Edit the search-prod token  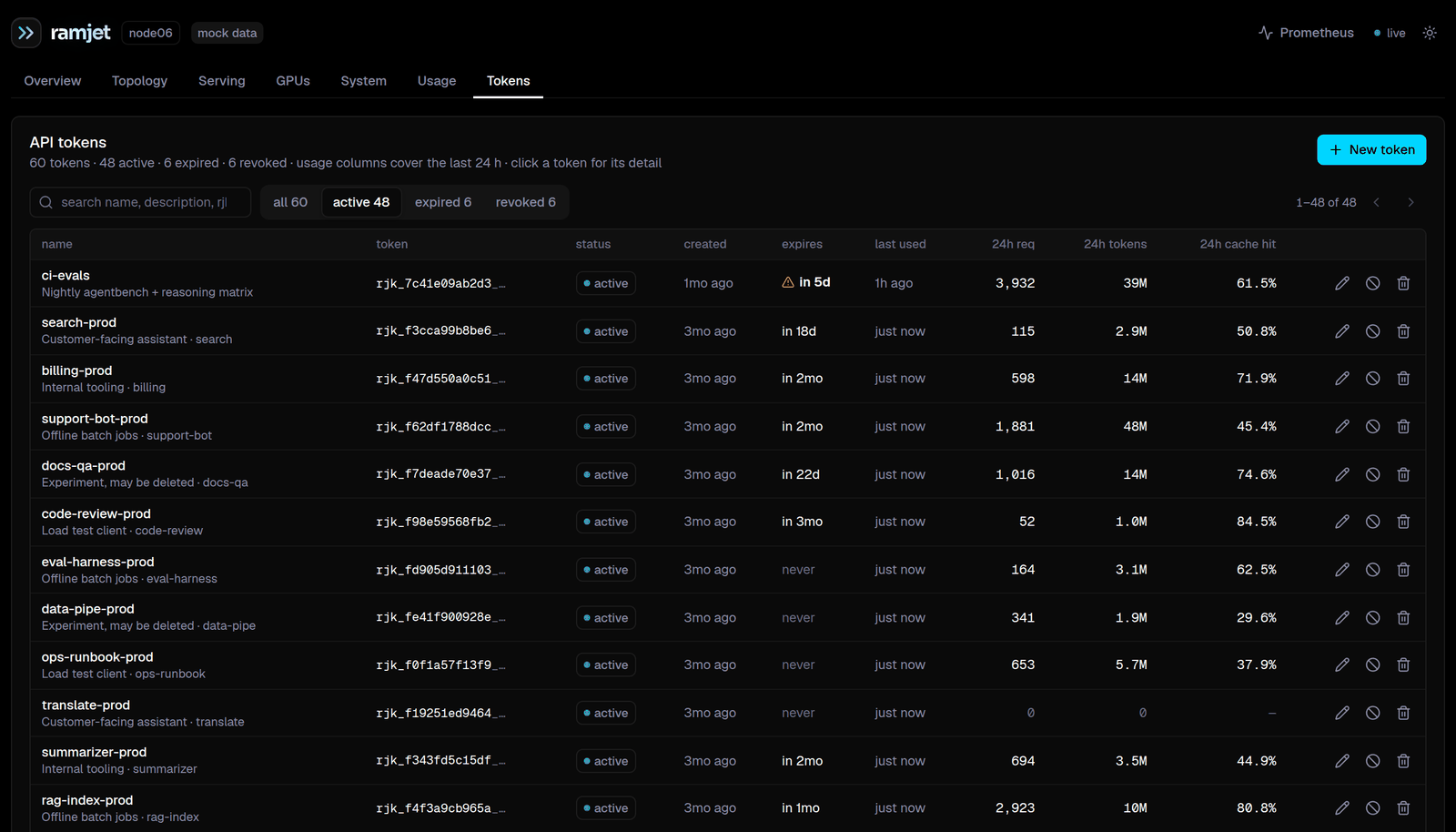tap(1342, 331)
